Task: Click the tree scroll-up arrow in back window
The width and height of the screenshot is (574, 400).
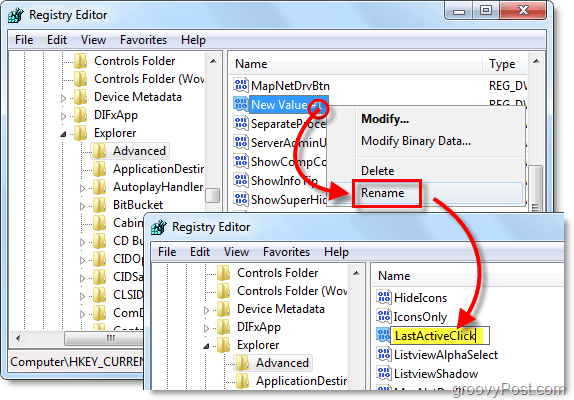Action: point(213,61)
